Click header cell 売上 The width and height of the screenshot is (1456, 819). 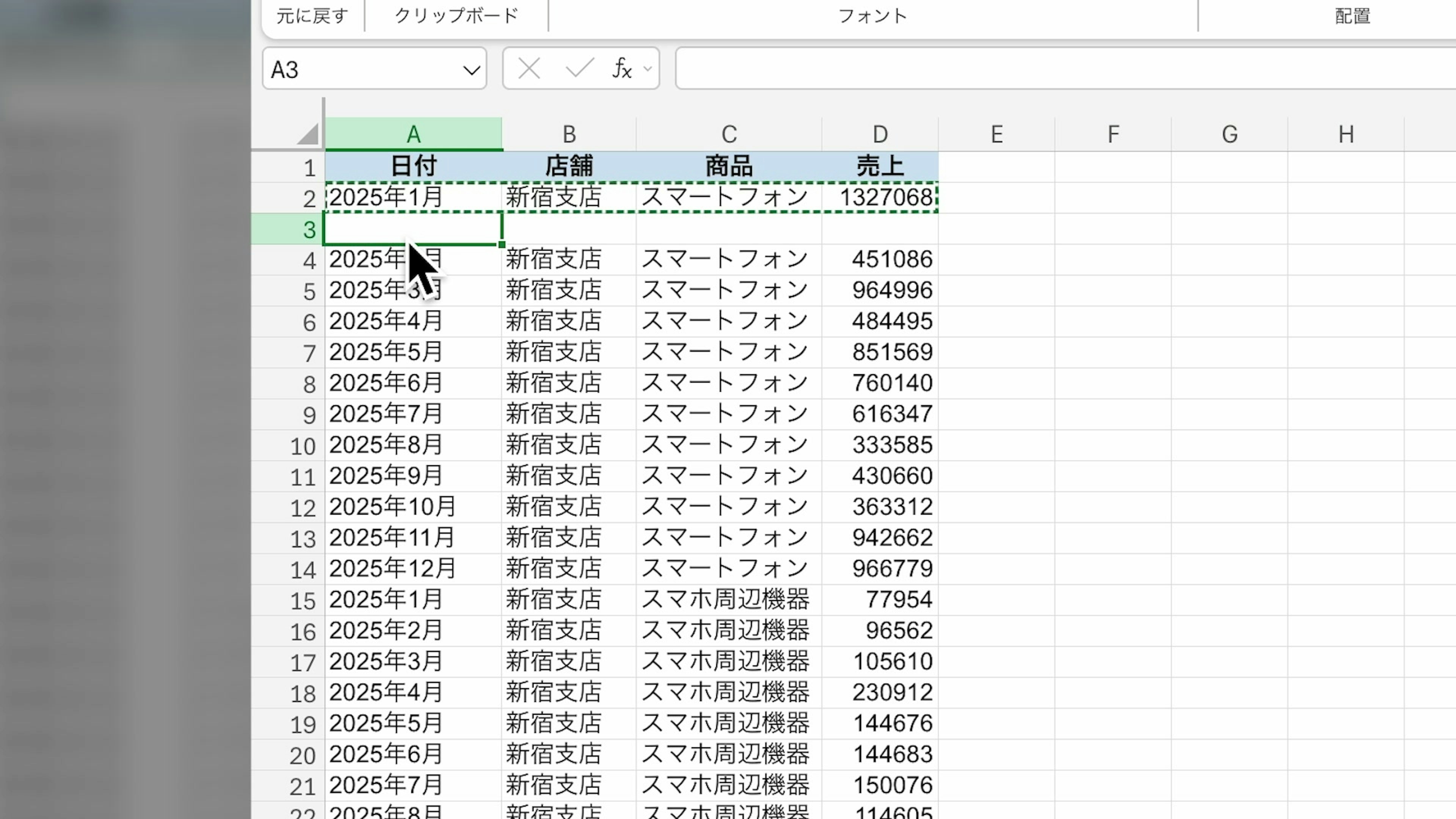coord(880,166)
